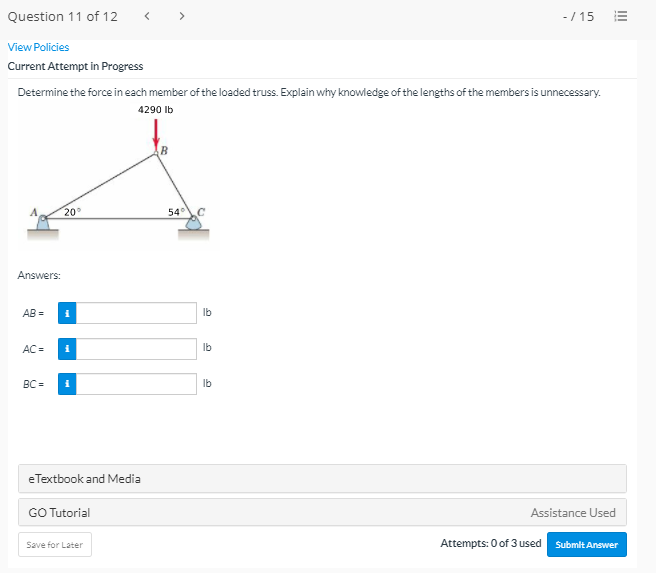
Task: Expand the eTextbook and Media section
Action: (x=322, y=478)
